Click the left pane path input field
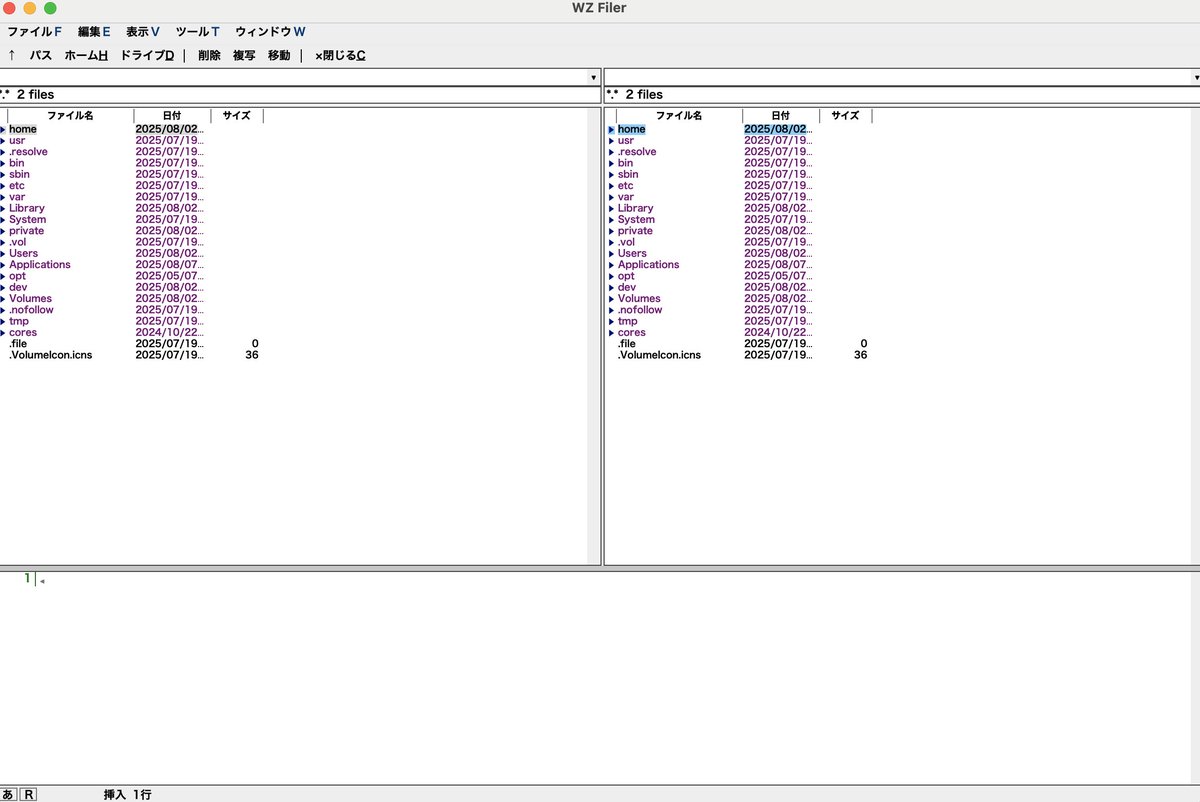Viewport: 1200px width, 802px height. [x=293, y=77]
